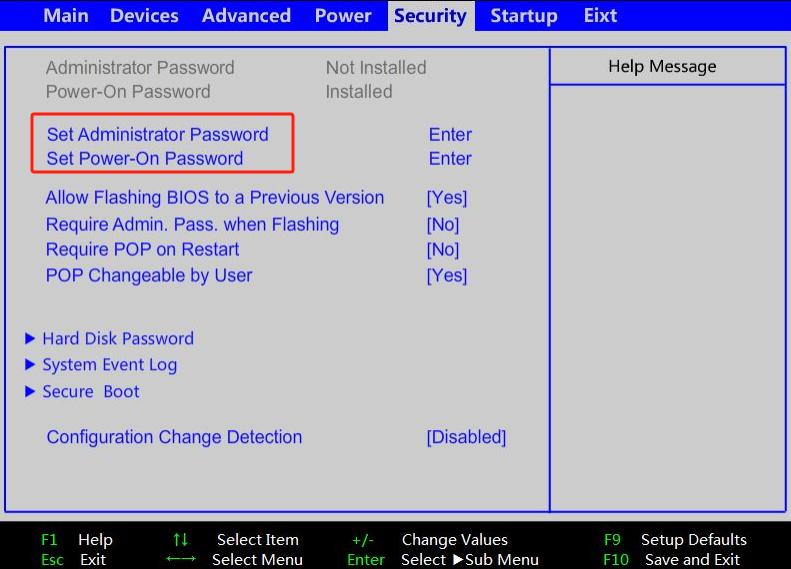791x569 pixels.
Task: Toggle Require POP on Restart [No] value
Action: click(x=442, y=250)
